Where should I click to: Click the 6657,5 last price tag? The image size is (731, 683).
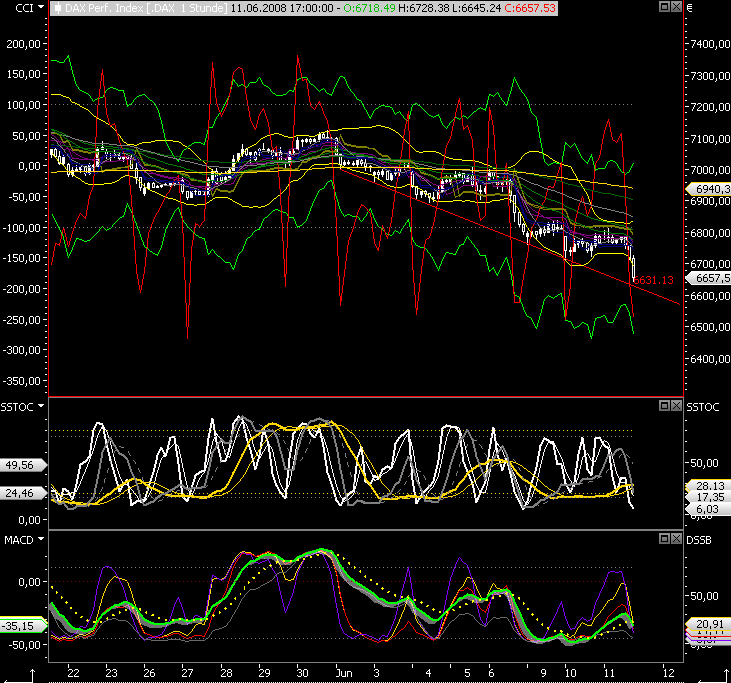(708, 278)
